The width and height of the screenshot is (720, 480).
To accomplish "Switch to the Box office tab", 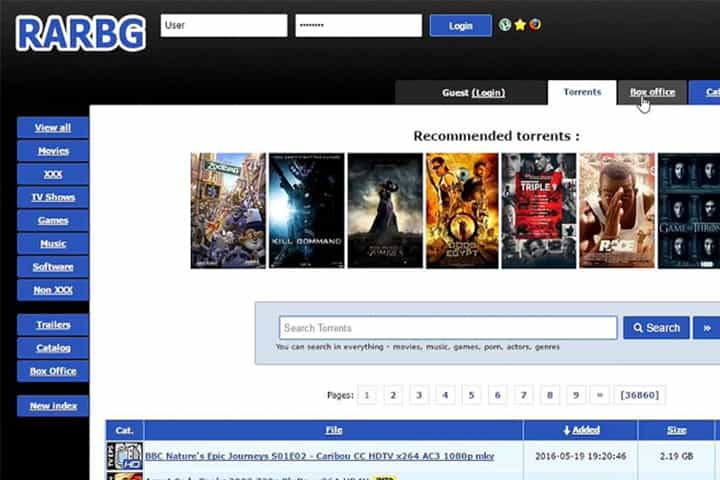I will point(652,92).
